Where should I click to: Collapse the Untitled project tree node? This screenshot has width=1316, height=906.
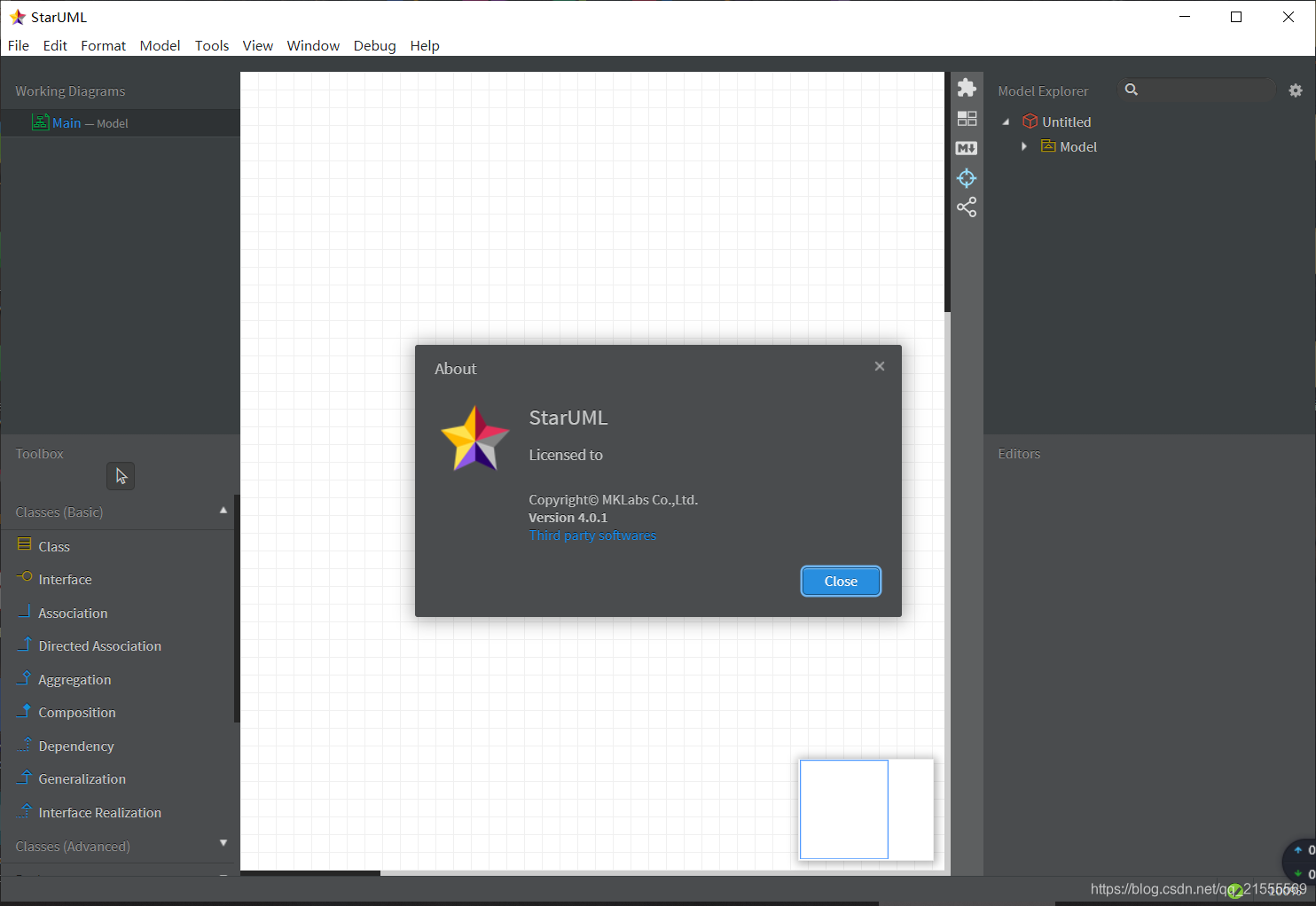click(1006, 122)
